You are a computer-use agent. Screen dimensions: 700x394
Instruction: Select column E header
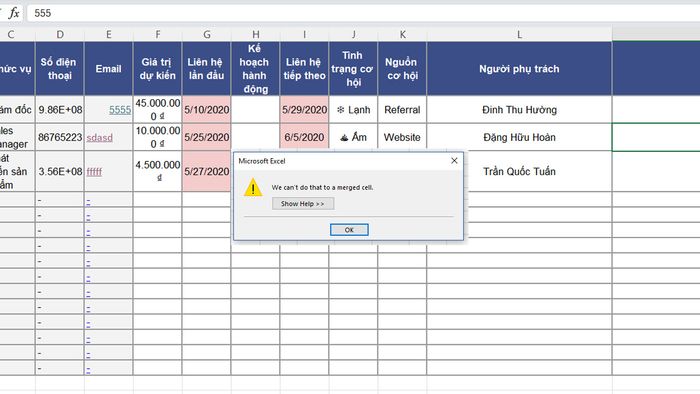(108, 34)
